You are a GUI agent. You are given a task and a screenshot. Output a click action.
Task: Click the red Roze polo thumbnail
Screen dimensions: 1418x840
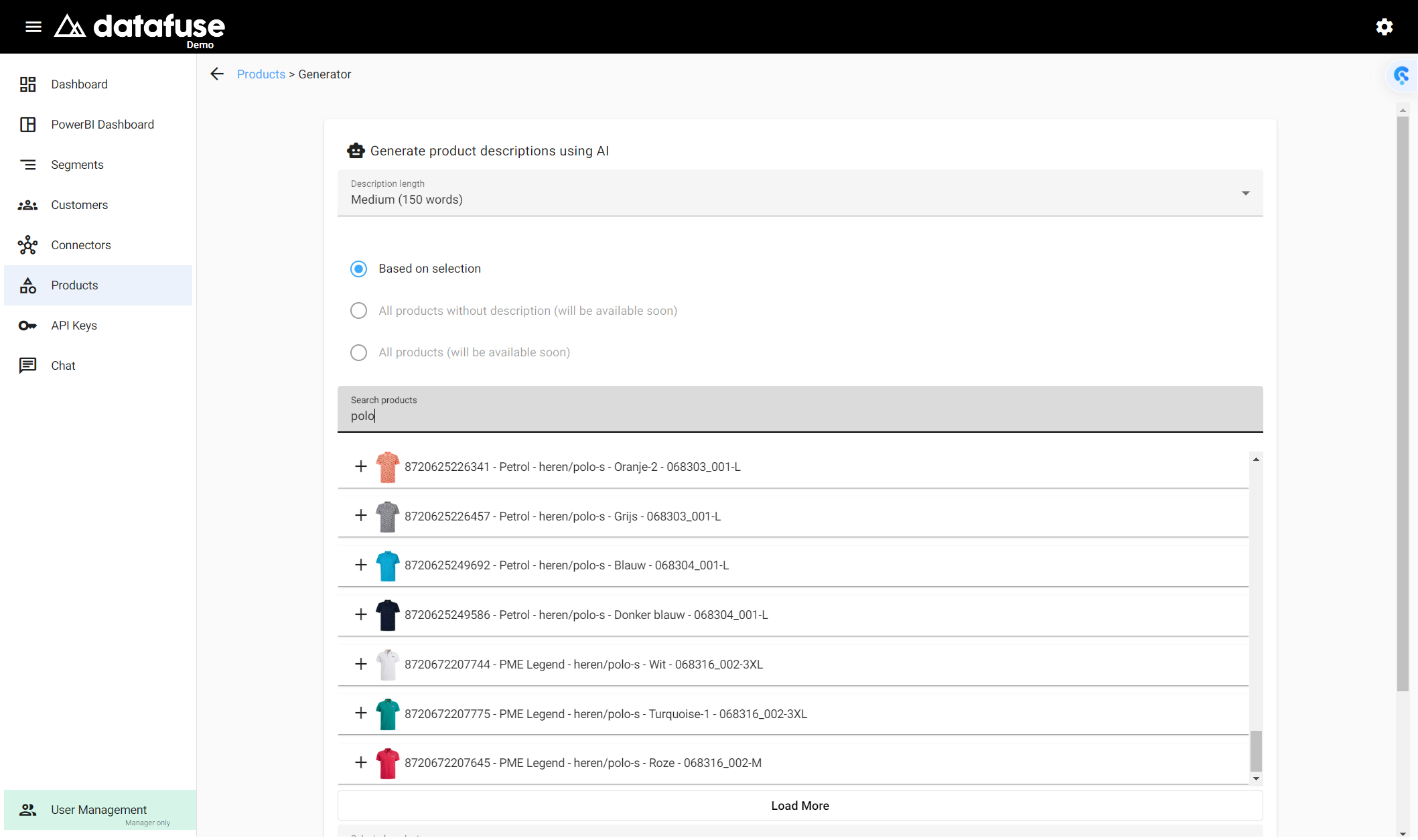click(388, 763)
